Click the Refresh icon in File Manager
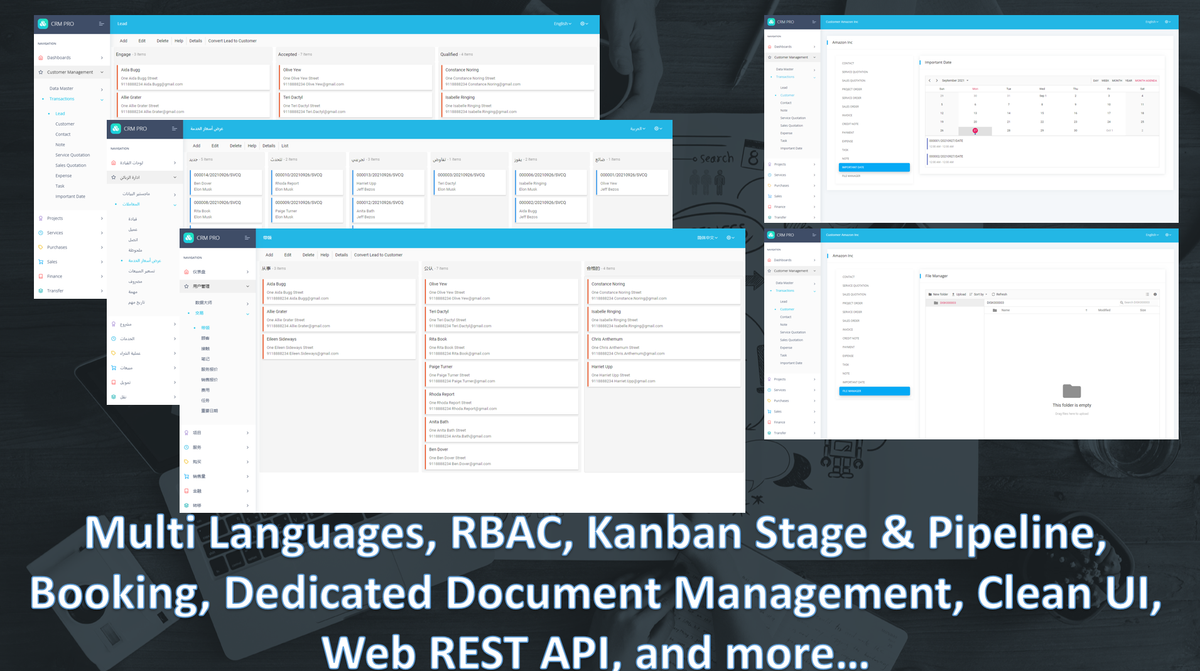Screen dimensions: 1200x671 (x=1000, y=294)
